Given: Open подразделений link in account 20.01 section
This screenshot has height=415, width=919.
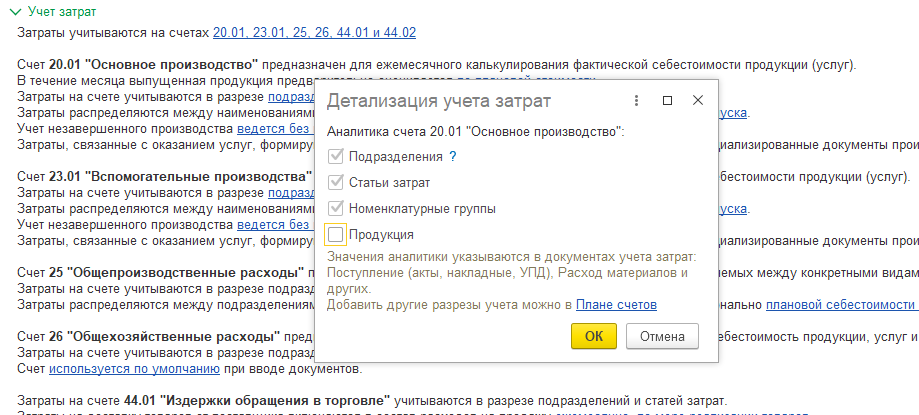Looking at the screenshot, I should click(x=291, y=97).
